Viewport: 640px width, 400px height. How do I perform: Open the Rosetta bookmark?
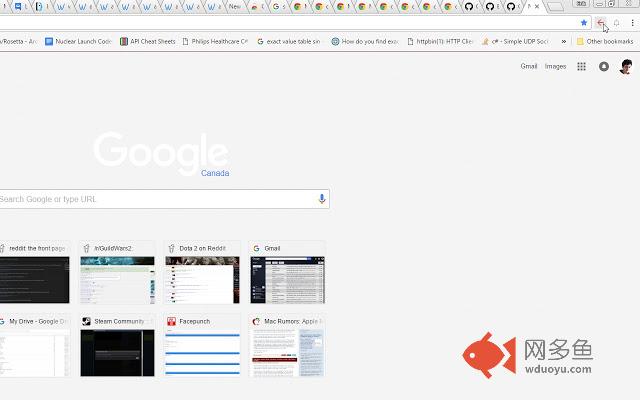coord(18,41)
